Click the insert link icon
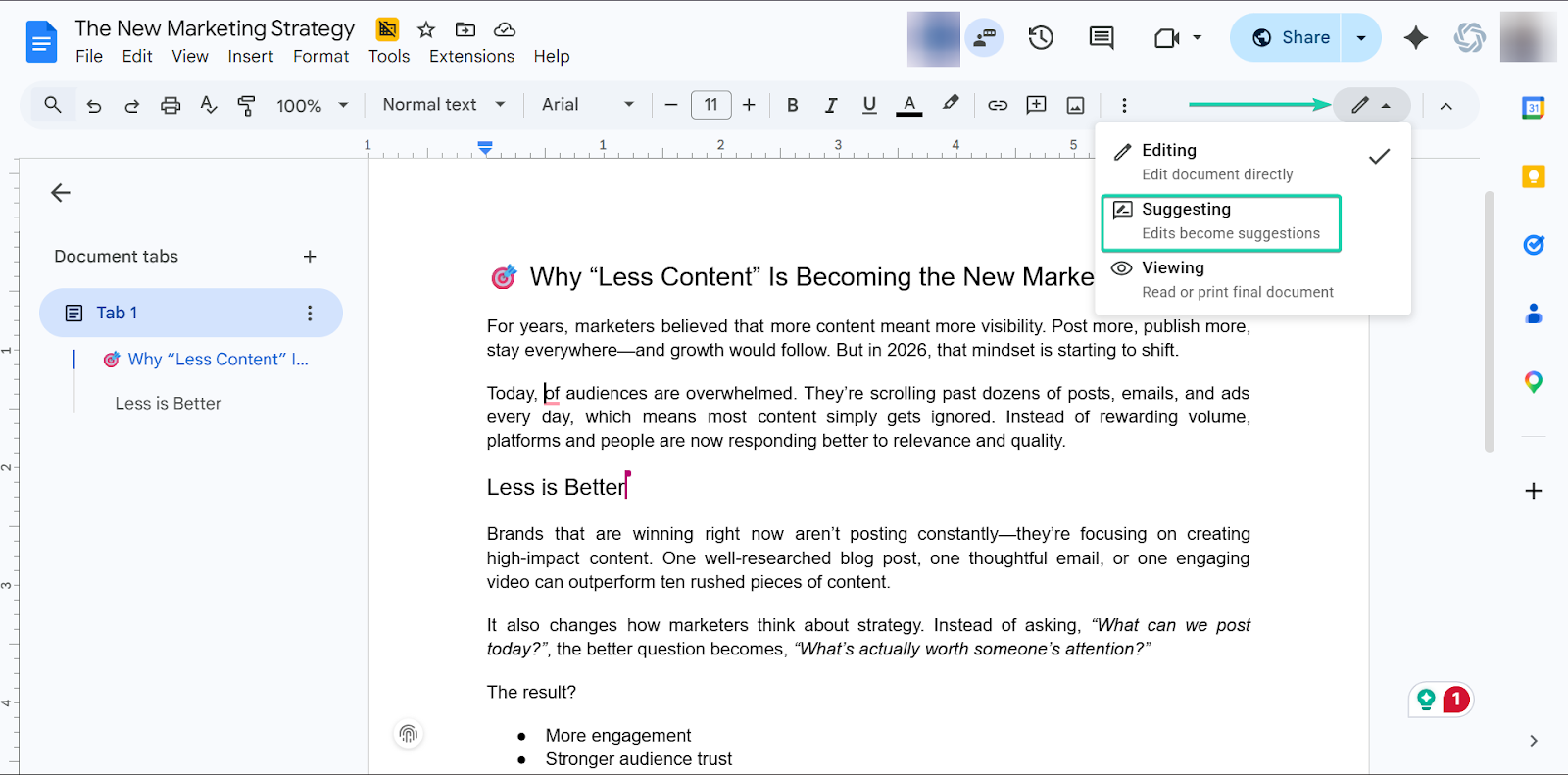The width and height of the screenshot is (1568, 775). click(998, 105)
